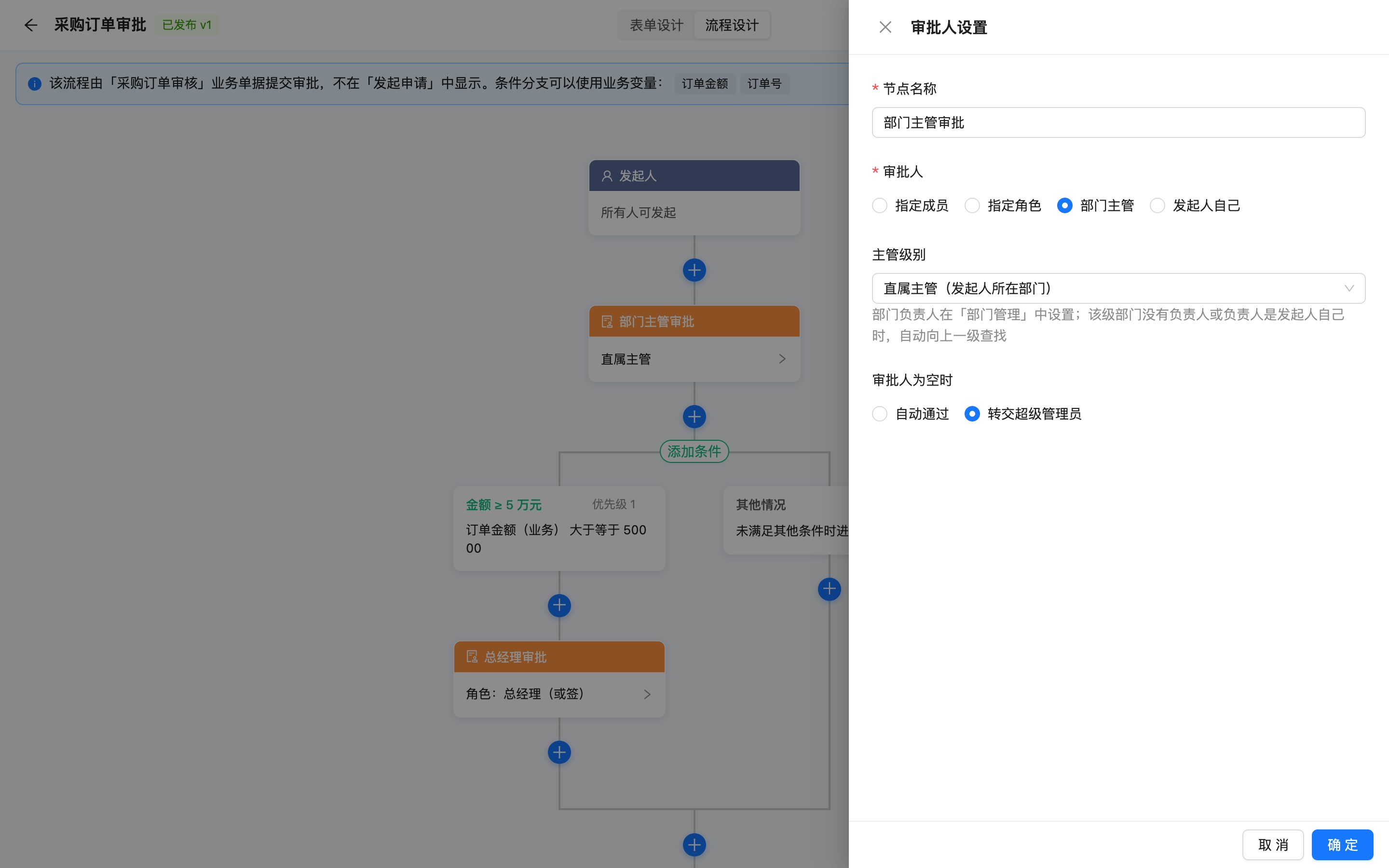Add a node below the 发起人 card
The height and width of the screenshot is (868, 1389).
[694, 271]
